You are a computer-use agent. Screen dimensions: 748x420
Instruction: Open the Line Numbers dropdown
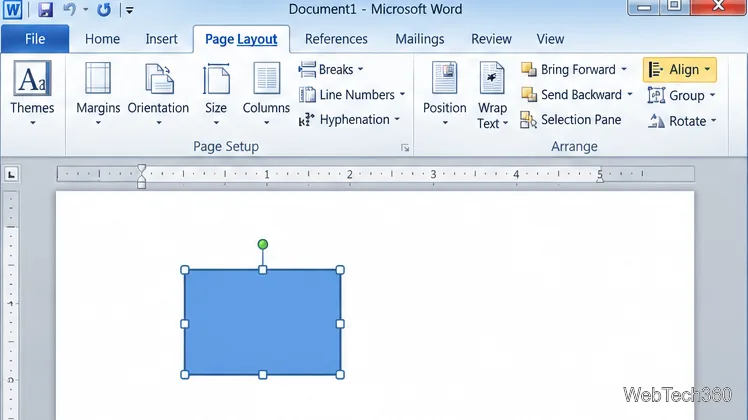352,95
